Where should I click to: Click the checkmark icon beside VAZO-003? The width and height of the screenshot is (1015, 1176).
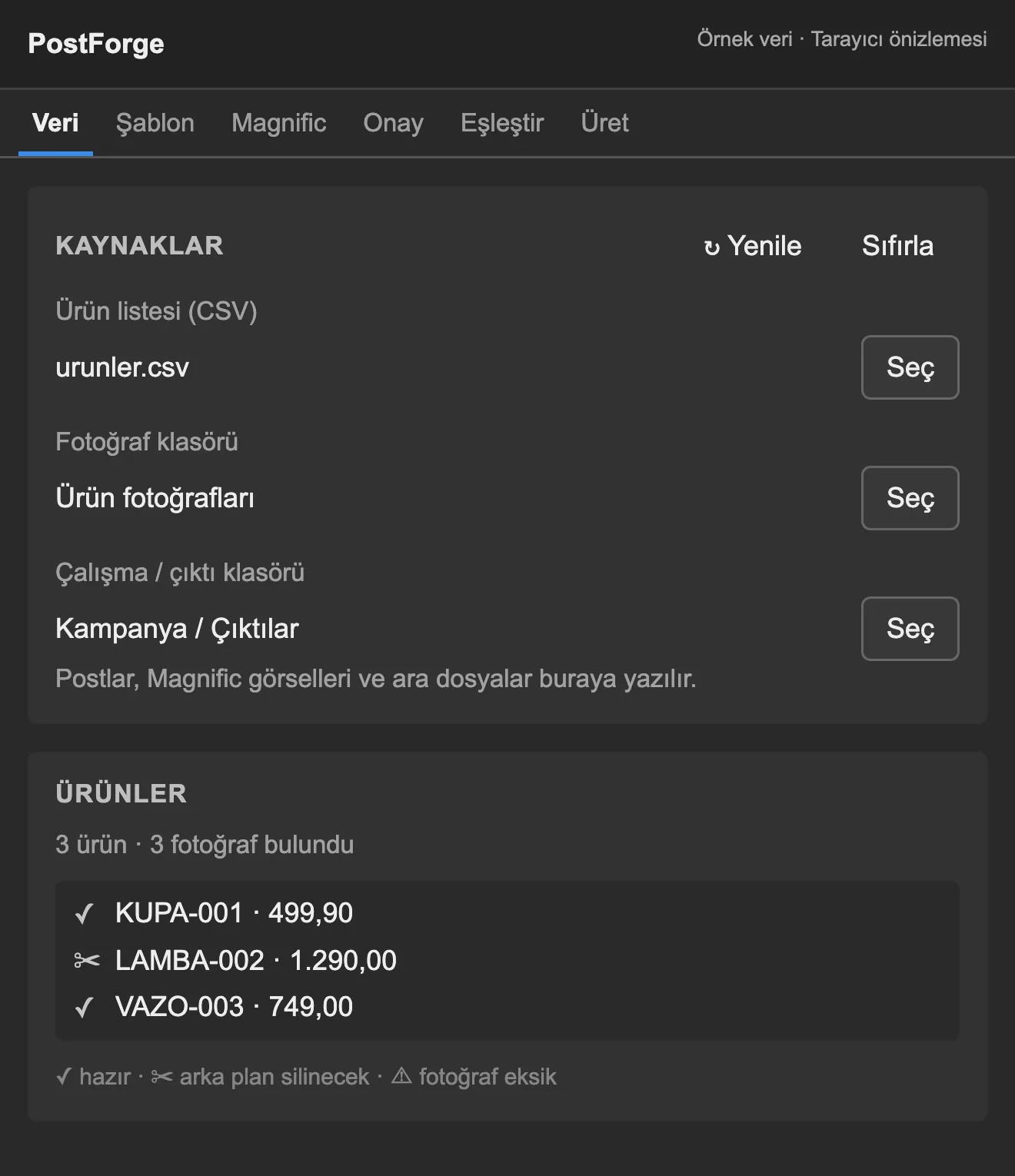(84, 1007)
